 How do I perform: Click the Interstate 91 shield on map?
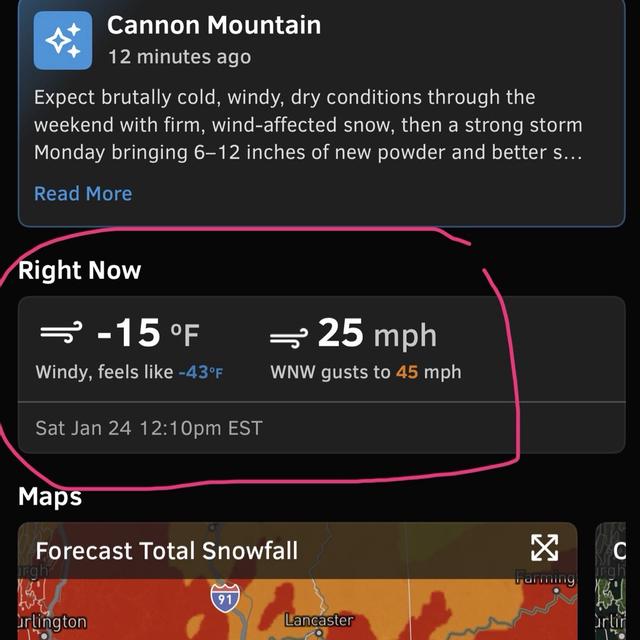pyautogui.click(x=224, y=597)
